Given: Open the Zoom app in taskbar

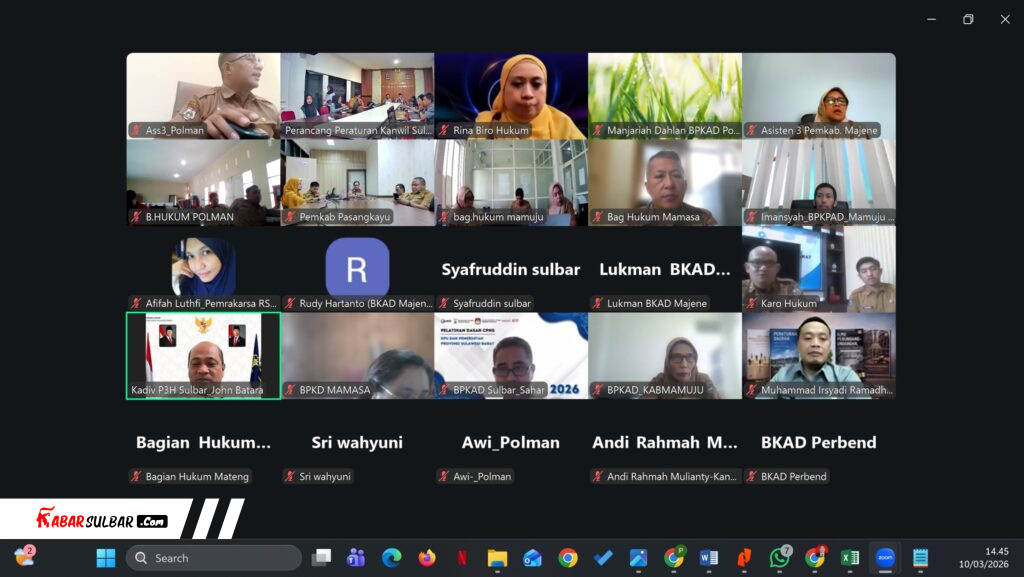Looking at the screenshot, I should [885, 558].
